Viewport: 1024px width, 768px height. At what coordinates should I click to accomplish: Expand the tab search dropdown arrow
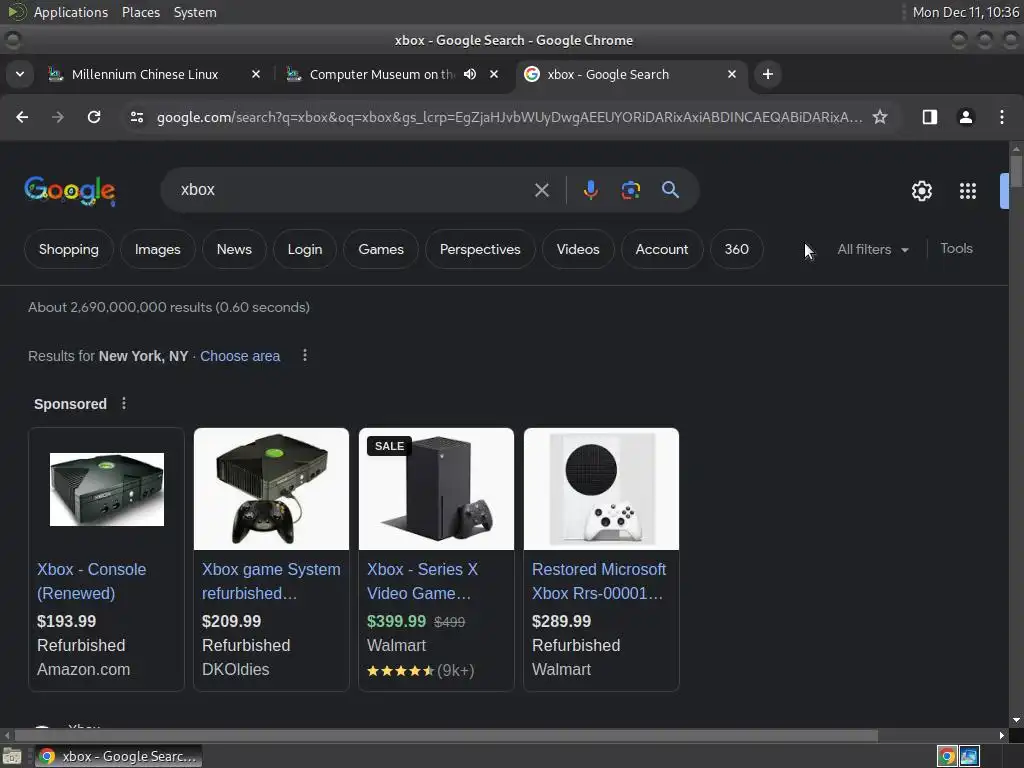[x=20, y=74]
